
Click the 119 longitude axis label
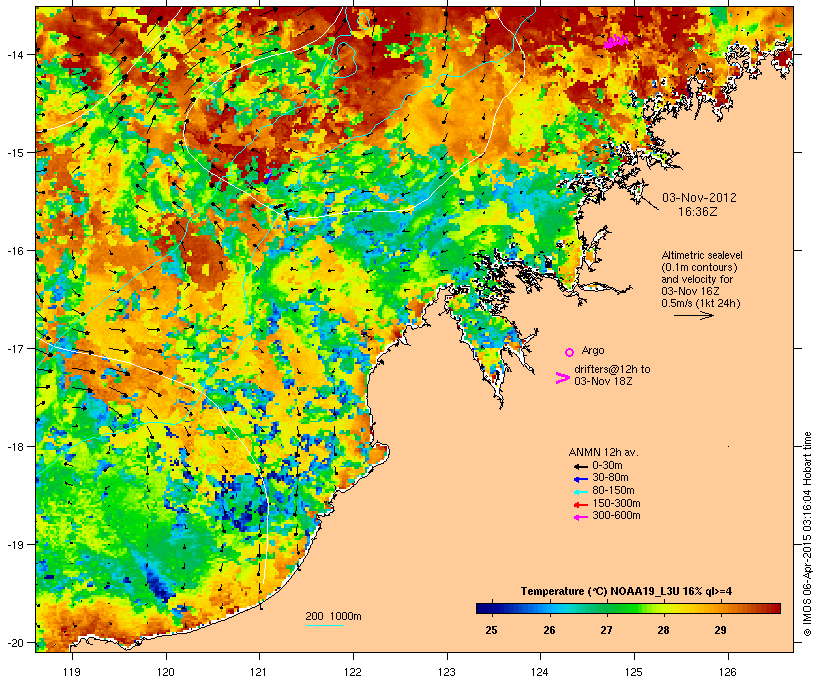(x=72, y=672)
